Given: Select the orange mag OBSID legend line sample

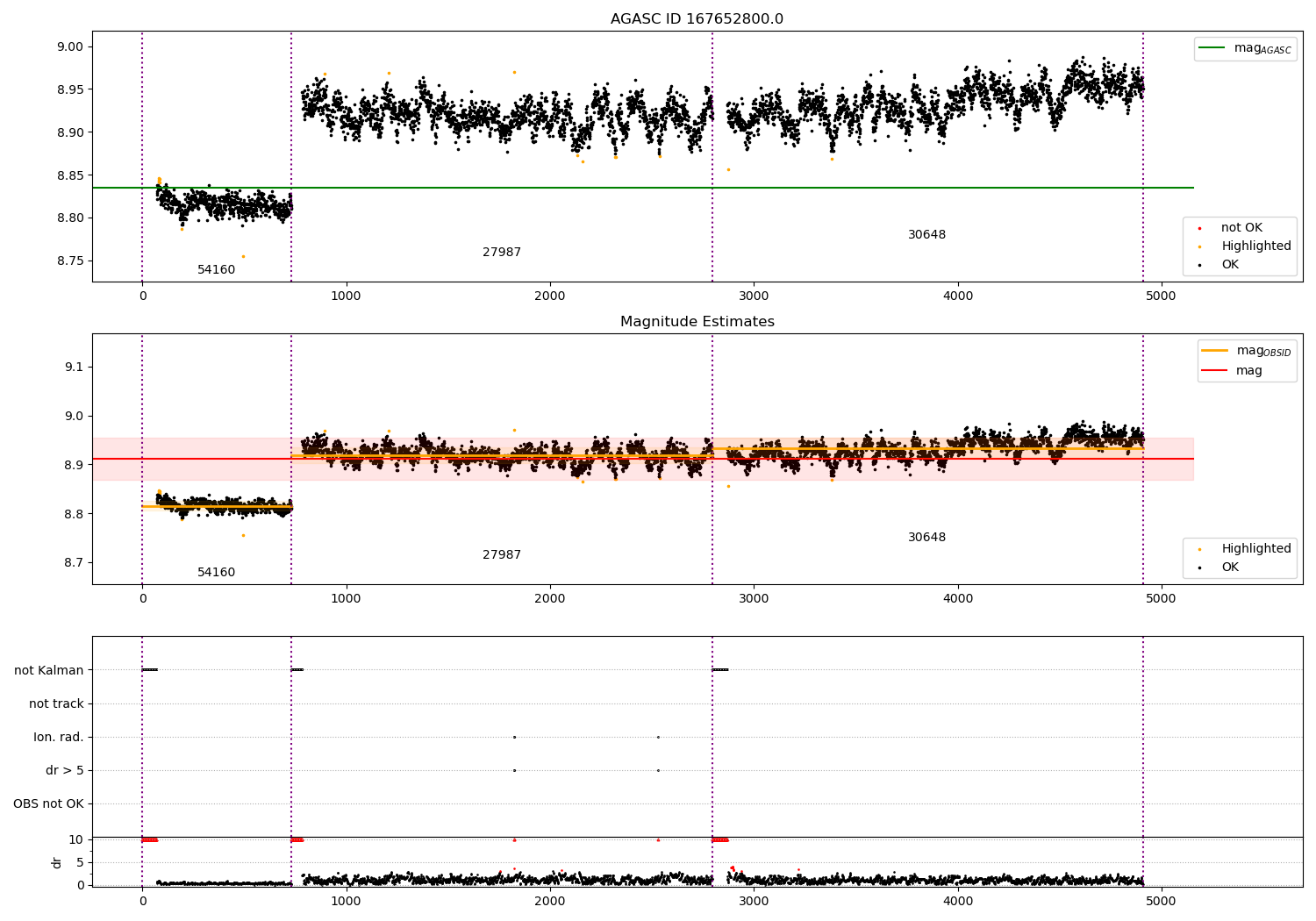Looking at the screenshot, I should tap(1215, 351).
